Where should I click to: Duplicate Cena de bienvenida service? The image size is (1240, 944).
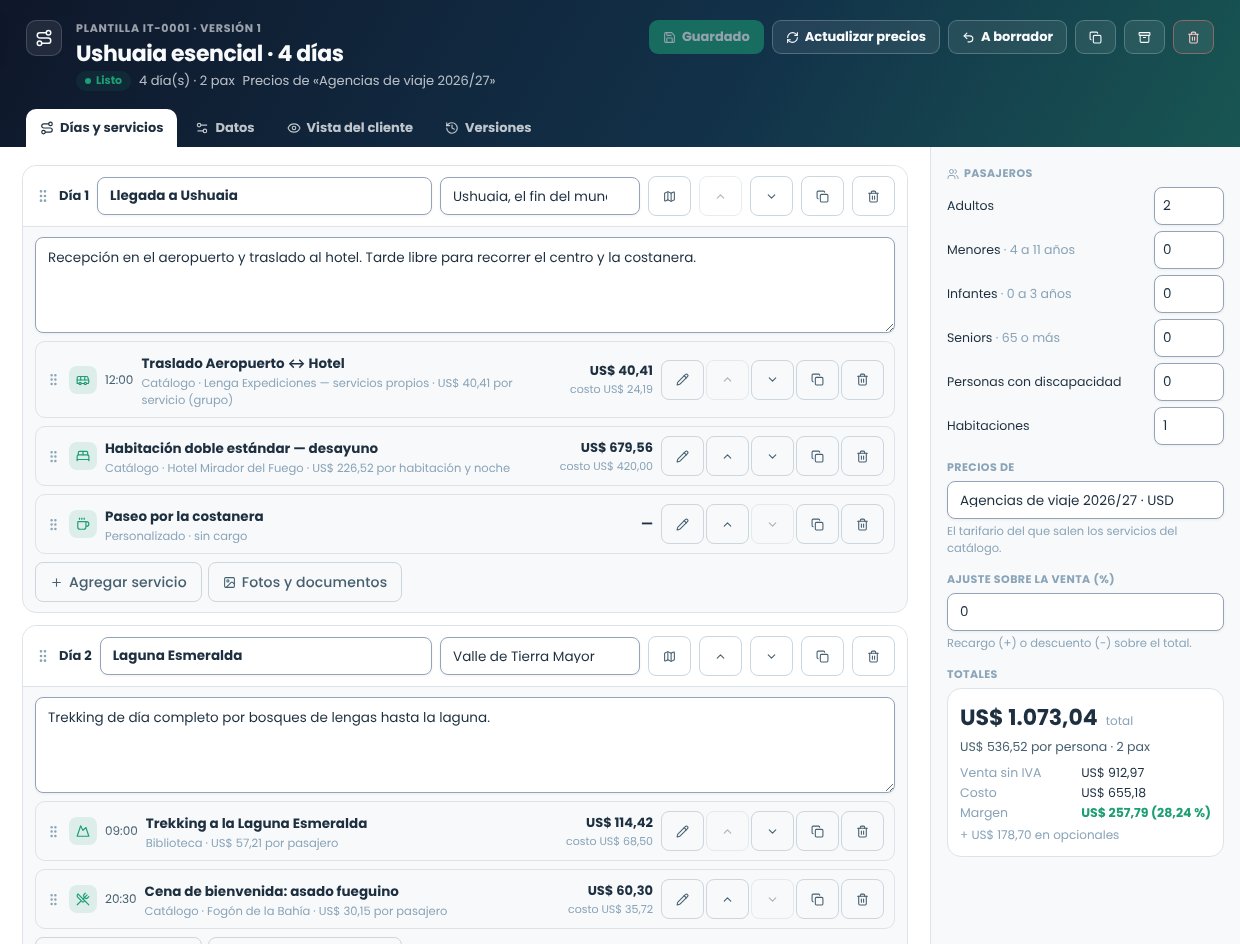pos(817,899)
